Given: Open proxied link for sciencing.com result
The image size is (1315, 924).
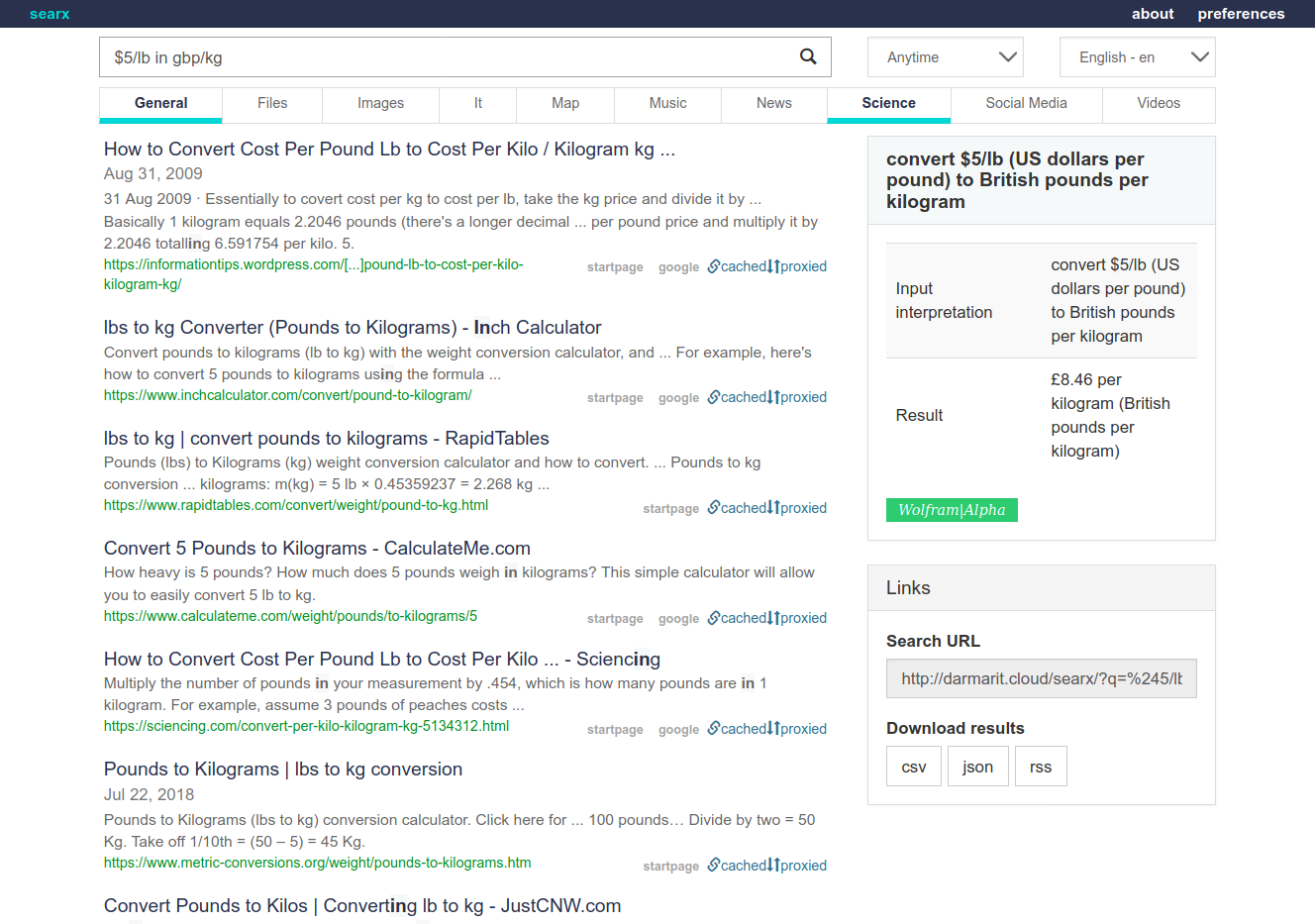Looking at the screenshot, I should 797,729.
